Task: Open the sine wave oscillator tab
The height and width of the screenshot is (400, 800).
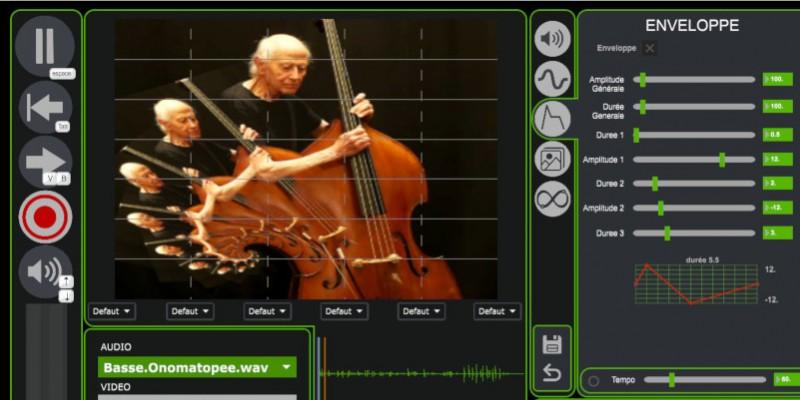Action: (x=552, y=78)
